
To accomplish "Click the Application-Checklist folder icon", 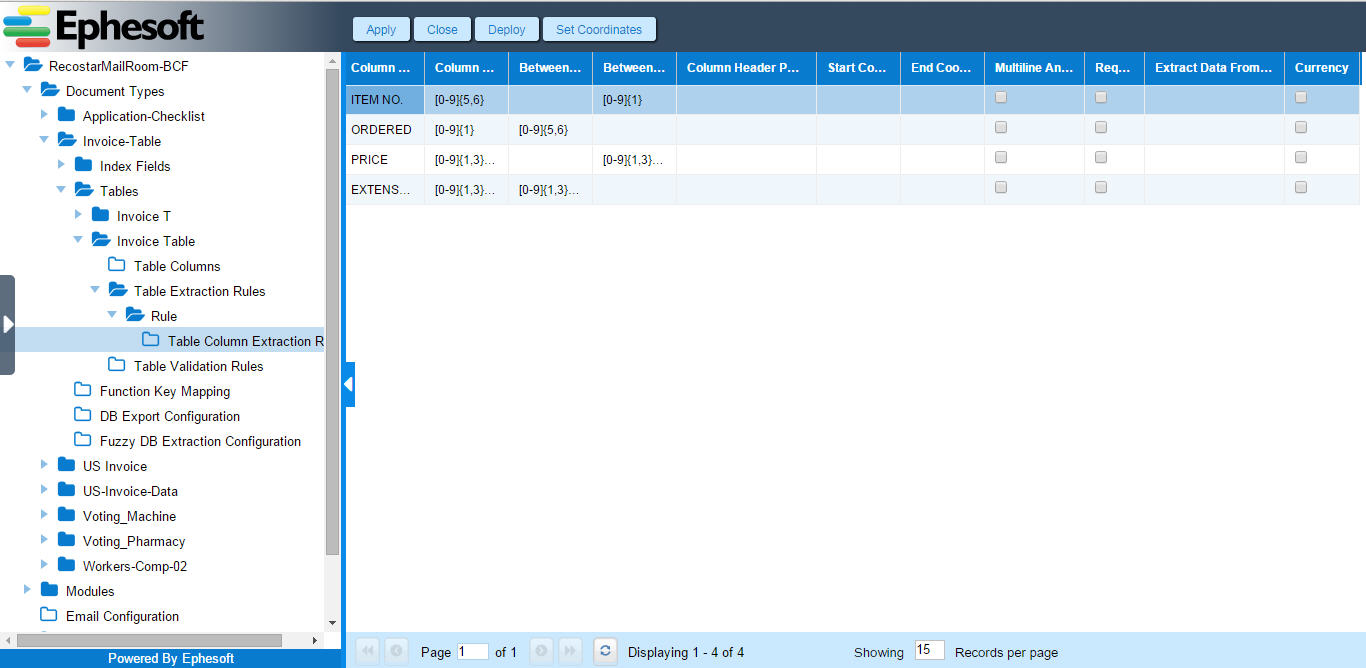I will pos(66,115).
